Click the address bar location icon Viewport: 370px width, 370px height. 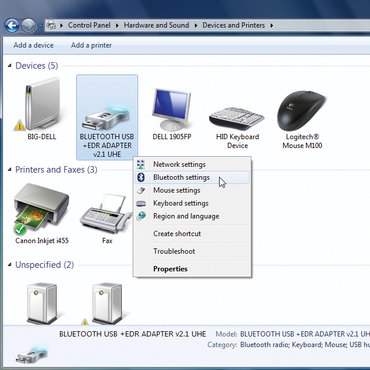51,25
